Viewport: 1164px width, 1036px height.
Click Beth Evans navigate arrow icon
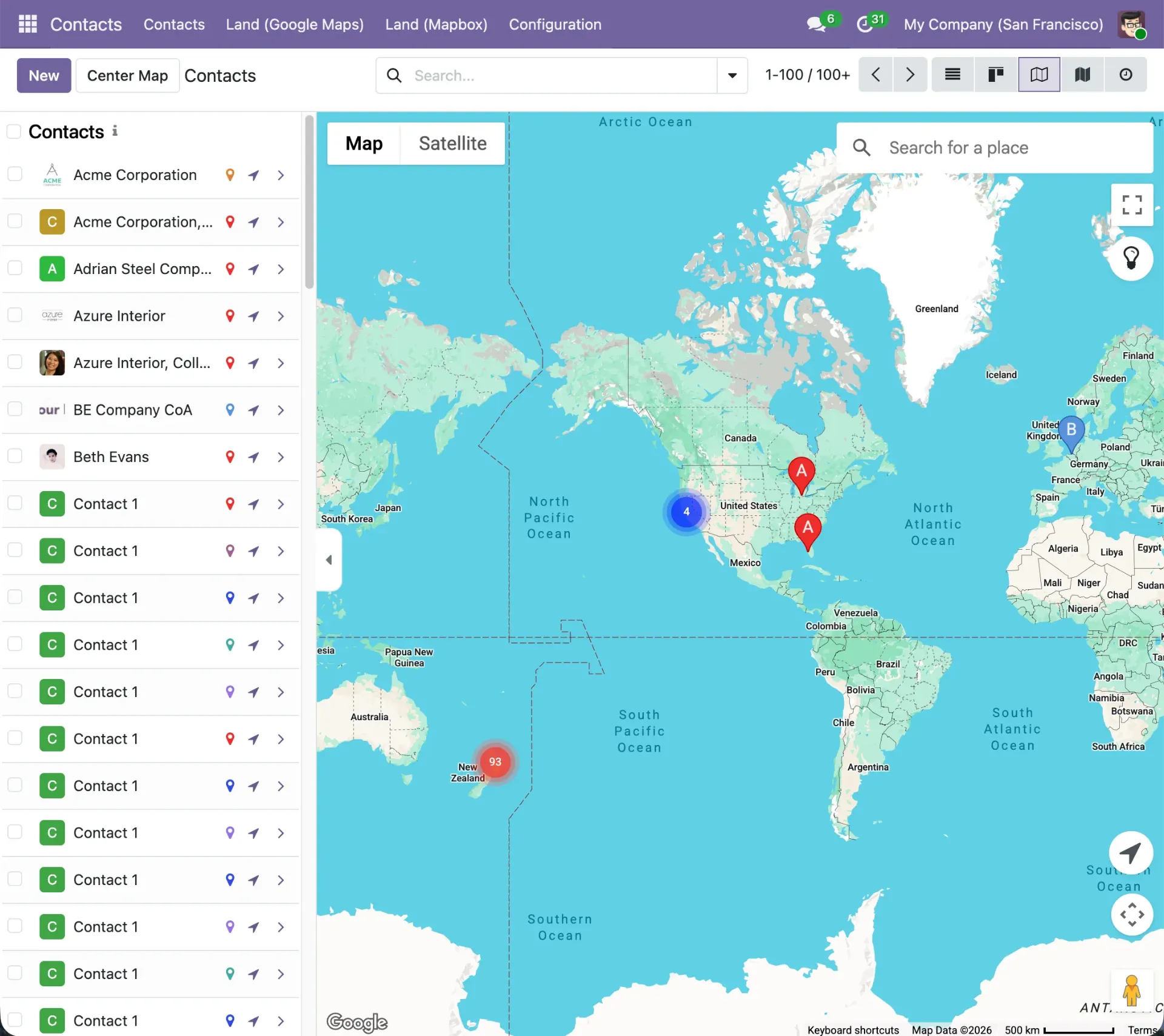point(254,457)
